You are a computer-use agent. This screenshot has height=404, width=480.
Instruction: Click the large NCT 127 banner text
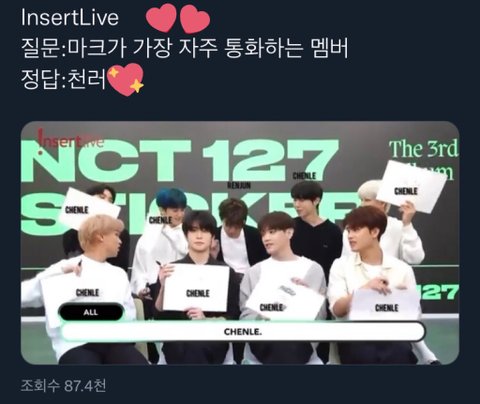[x=180, y=160]
